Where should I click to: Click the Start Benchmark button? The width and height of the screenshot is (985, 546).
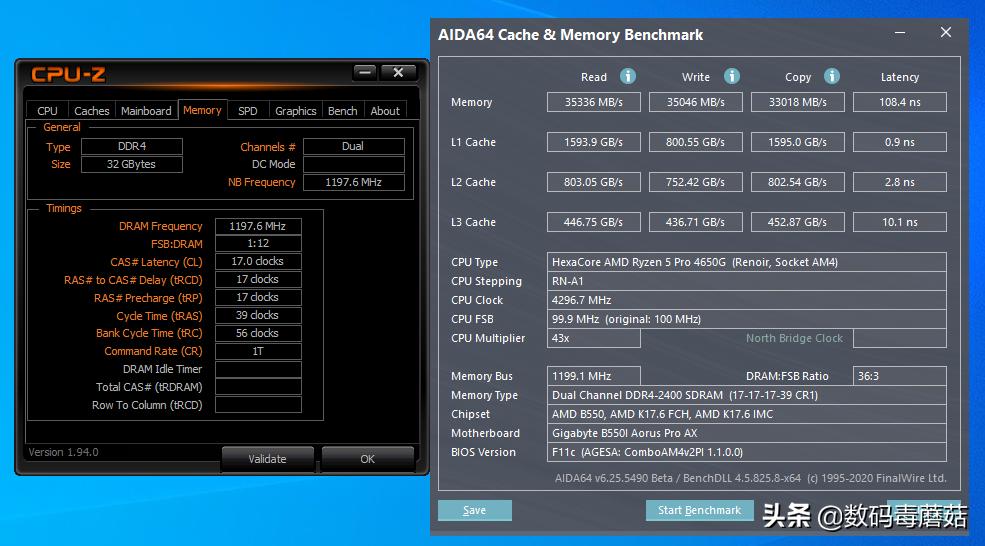[x=699, y=510]
